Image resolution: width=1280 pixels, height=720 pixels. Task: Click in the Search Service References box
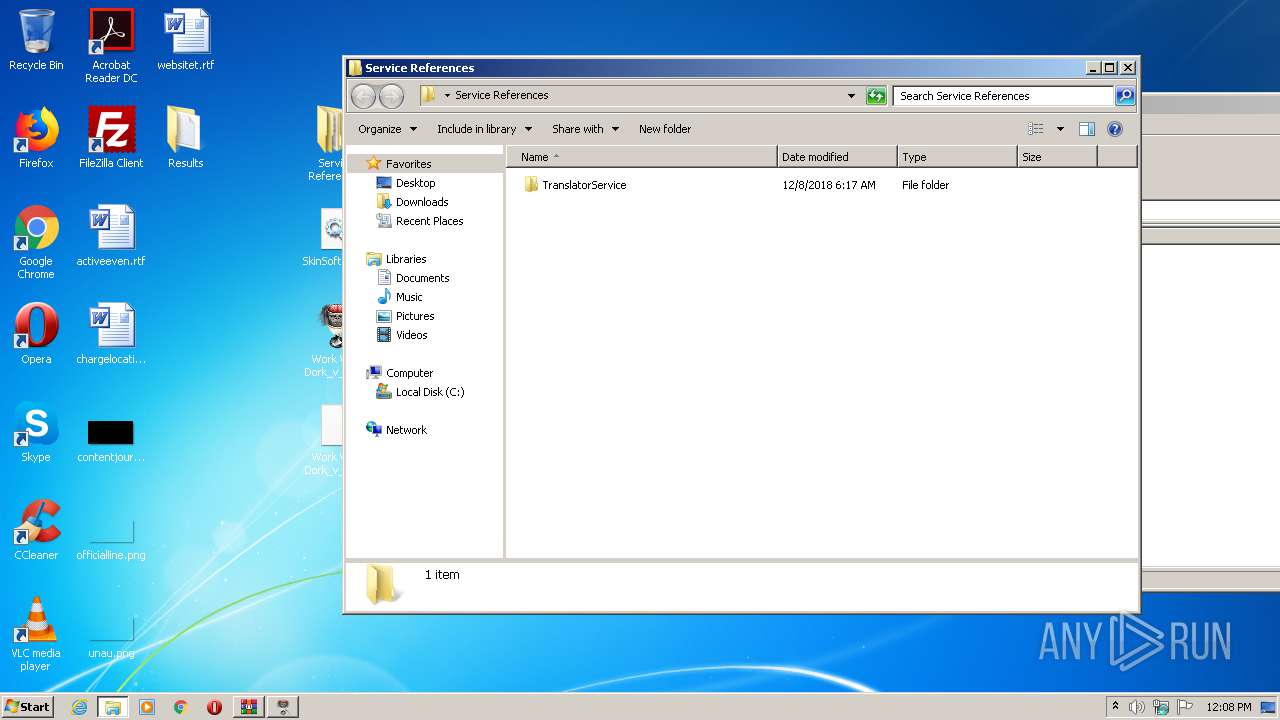1003,96
